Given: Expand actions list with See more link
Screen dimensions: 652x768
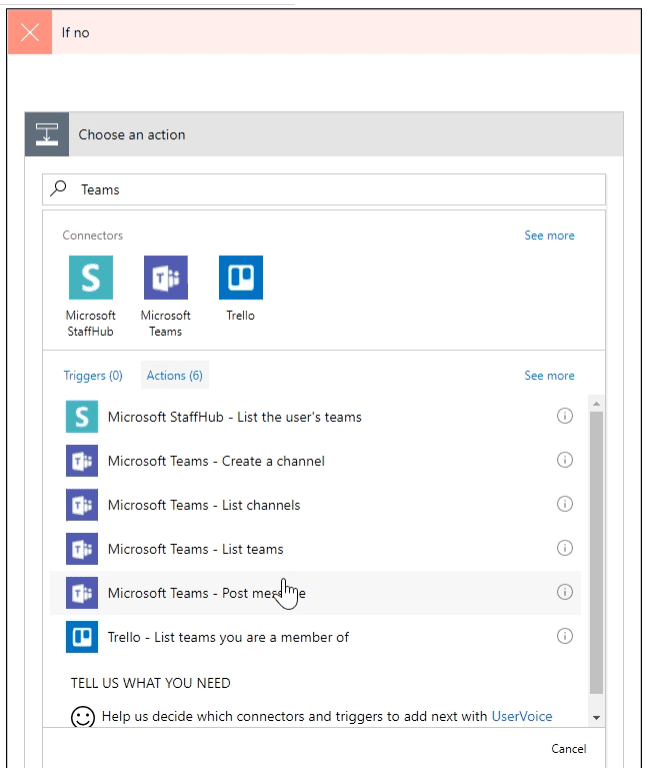Looking at the screenshot, I should pos(549,376).
